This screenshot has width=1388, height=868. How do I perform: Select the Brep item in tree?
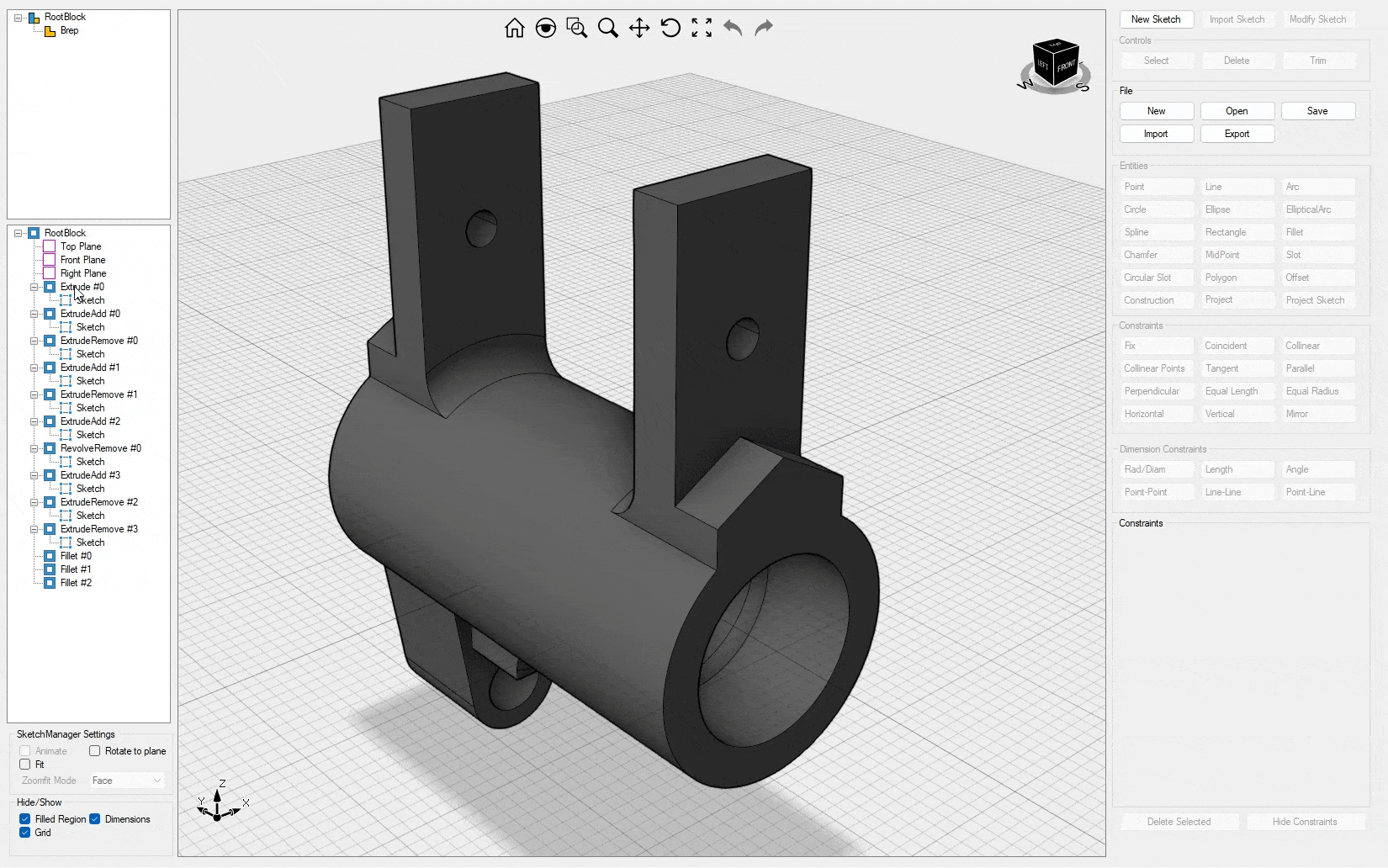69,30
